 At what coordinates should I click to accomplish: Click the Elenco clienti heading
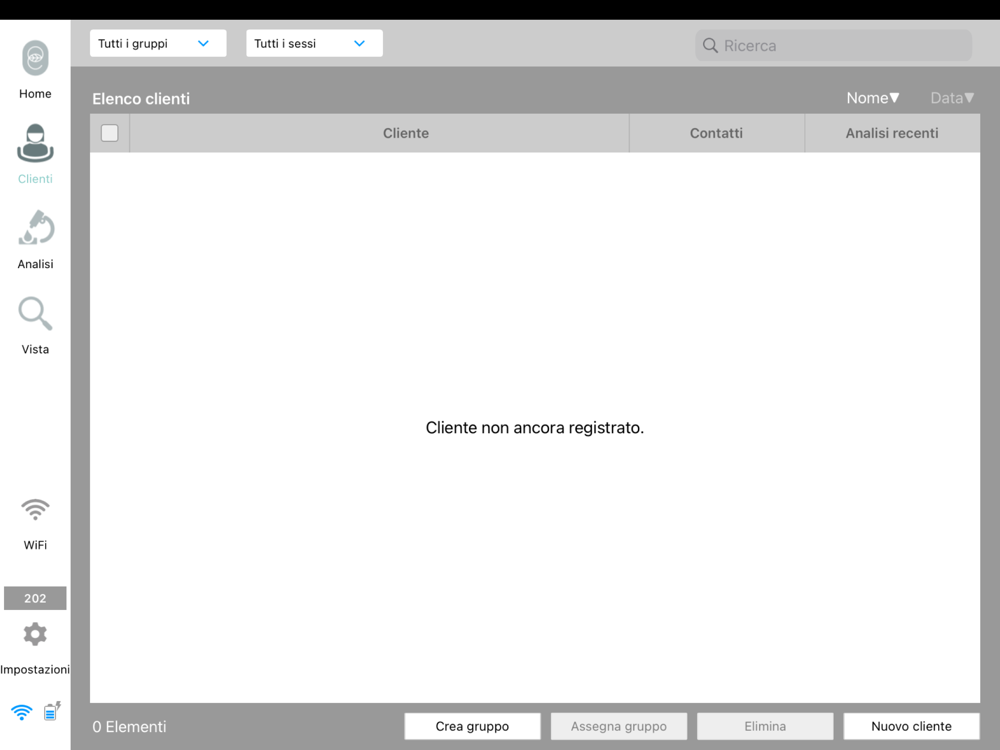(141, 99)
